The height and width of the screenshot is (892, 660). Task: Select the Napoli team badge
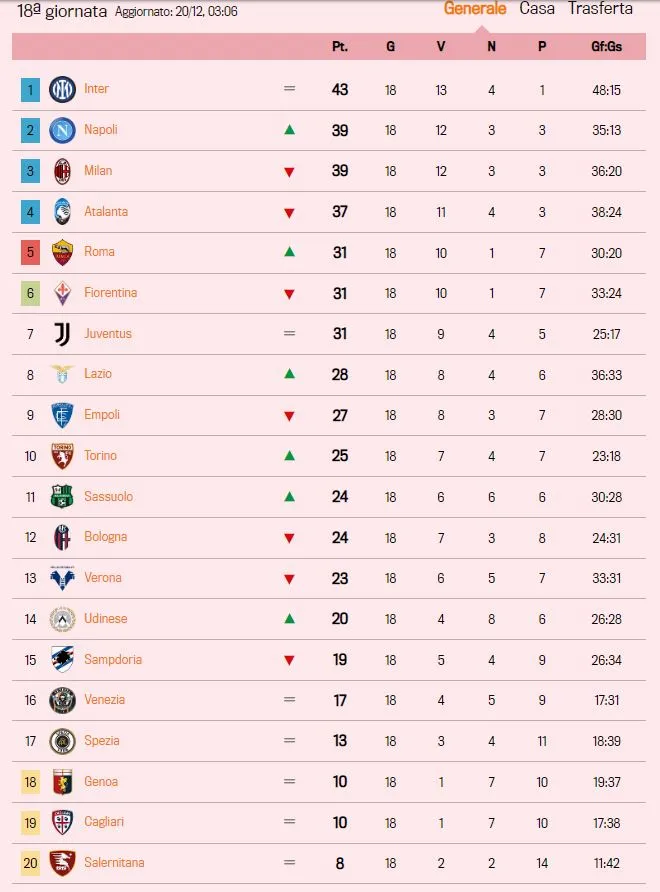pos(60,129)
